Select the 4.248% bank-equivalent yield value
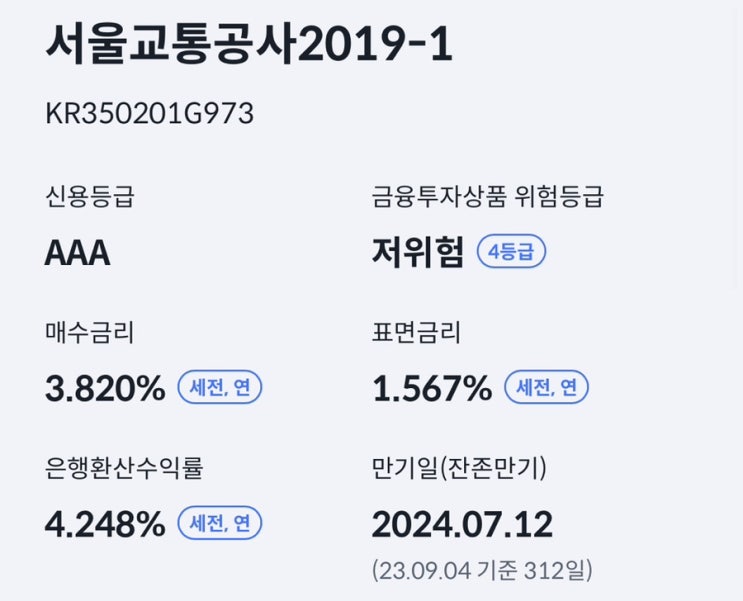The height and width of the screenshot is (601, 743). click(x=105, y=523)
